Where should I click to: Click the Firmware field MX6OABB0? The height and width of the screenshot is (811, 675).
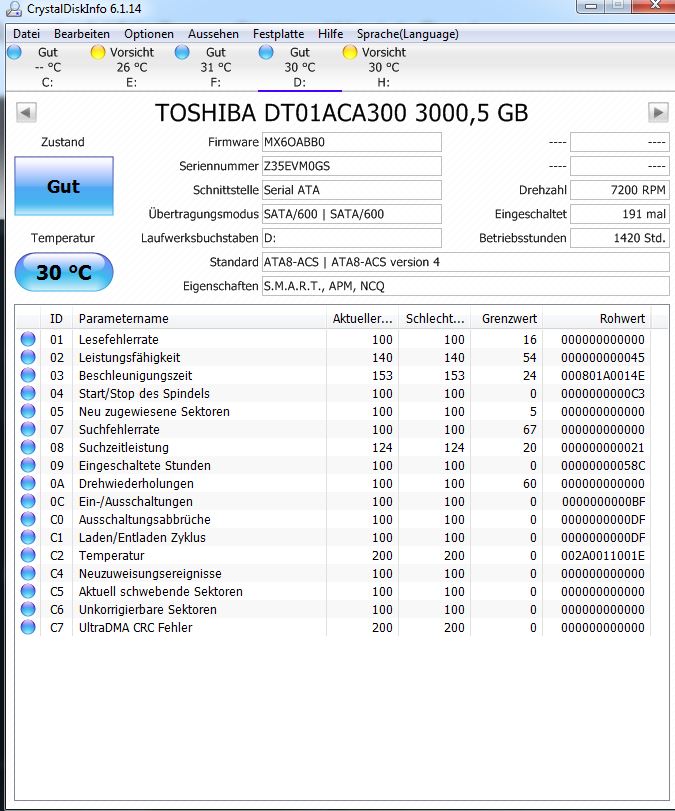[x=352, y=142]
